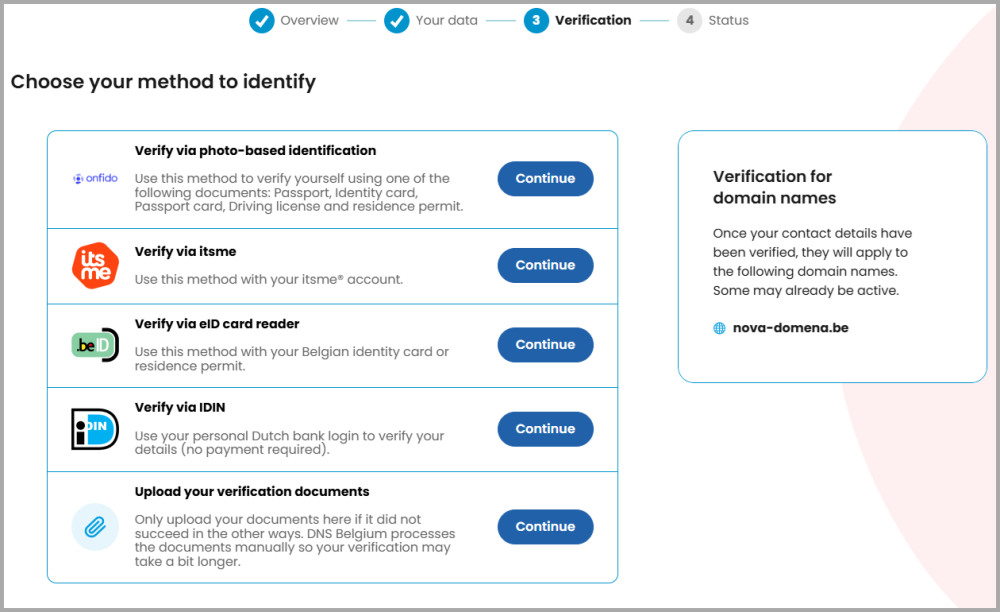Click the itsme orange logo

(x=95, y=265)
